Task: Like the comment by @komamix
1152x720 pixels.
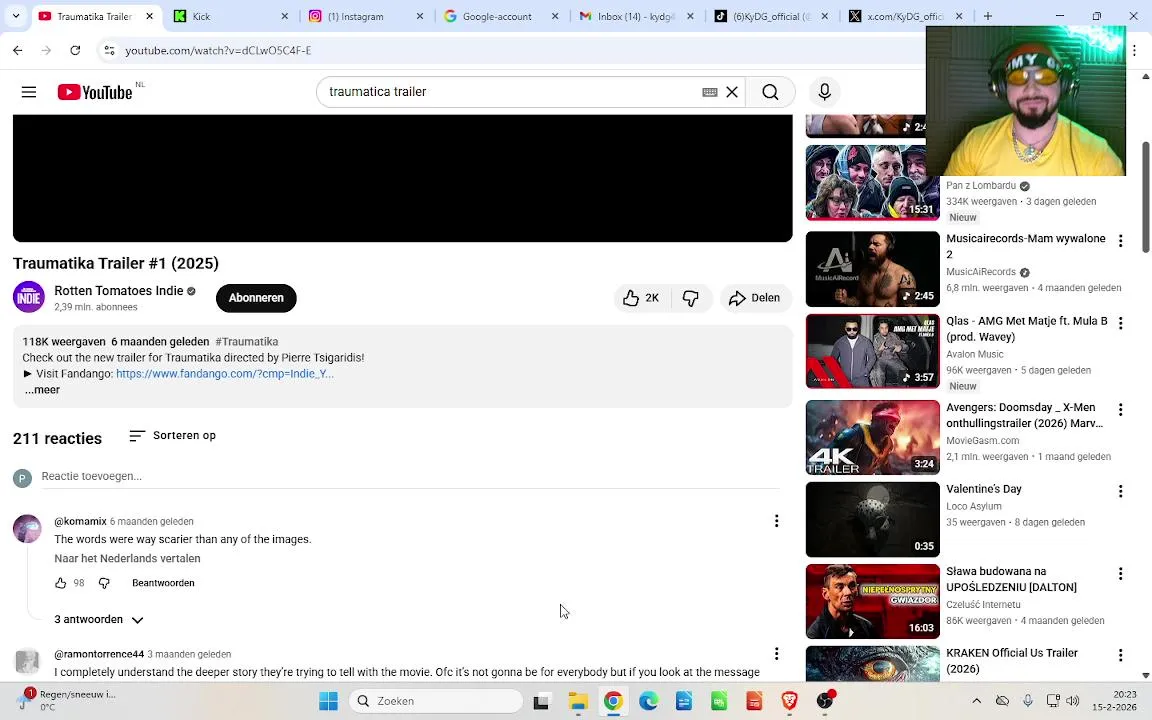Action: 60,583
